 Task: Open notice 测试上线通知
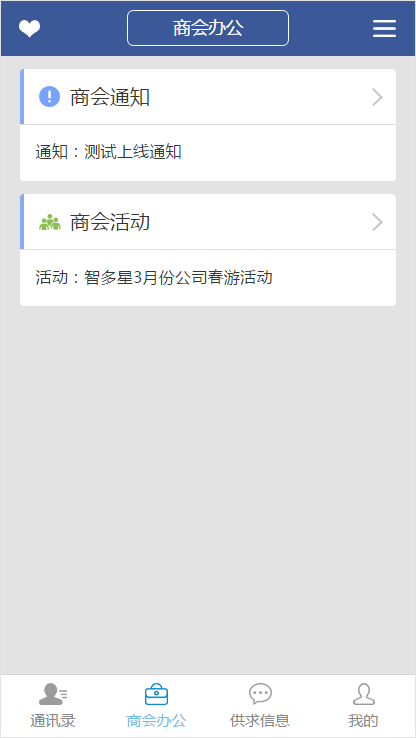coord(208,152)
